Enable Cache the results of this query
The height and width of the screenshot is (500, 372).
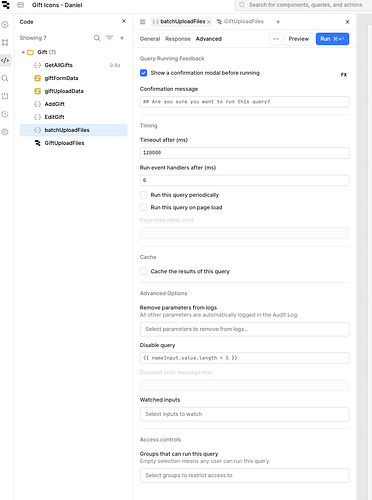coord(144,272)
